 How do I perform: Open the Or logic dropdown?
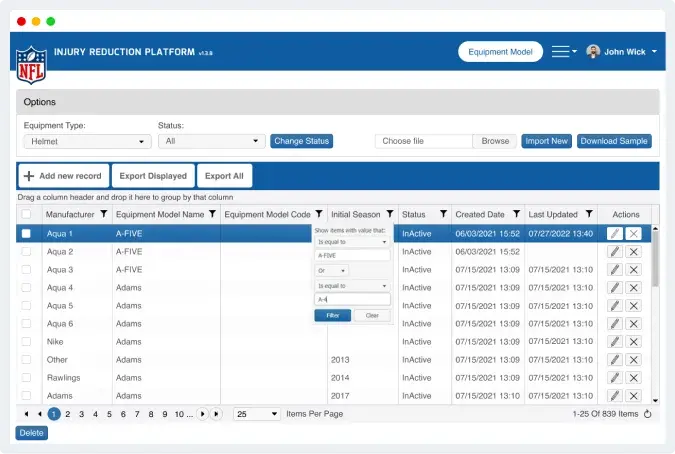pyautogui.click(x=331, y=271)
